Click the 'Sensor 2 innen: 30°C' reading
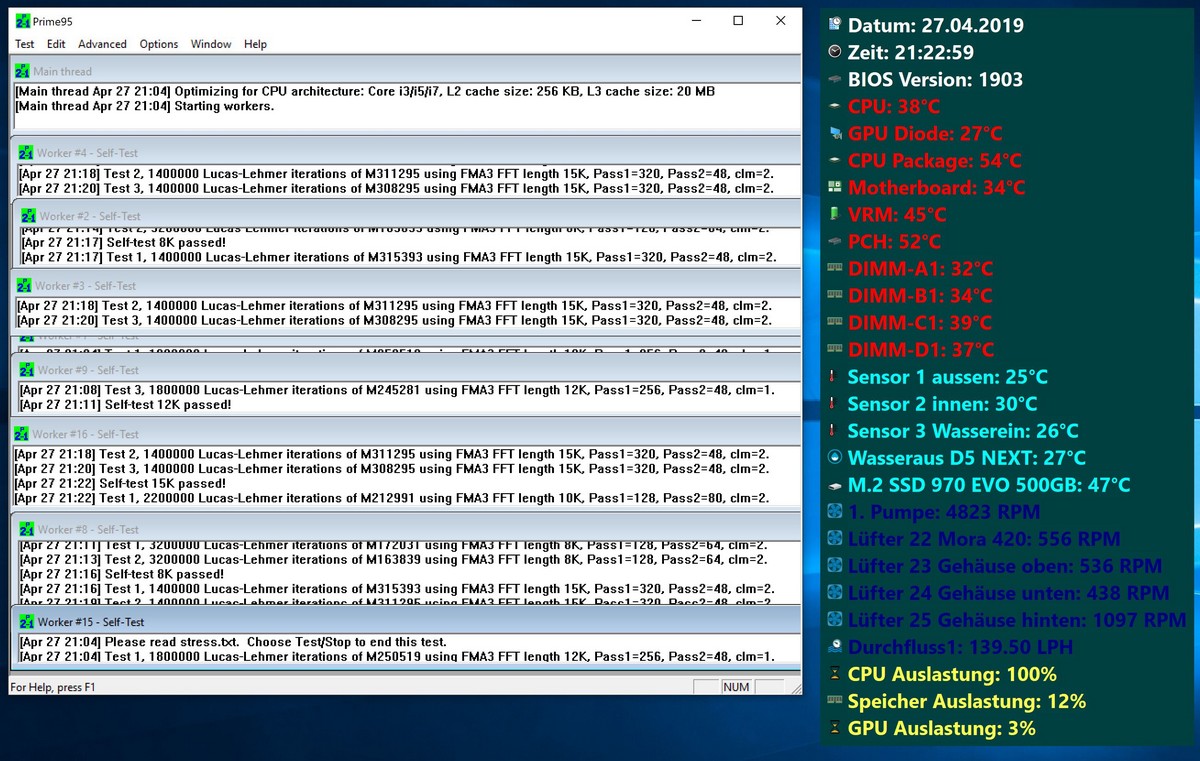This screenshot has width=1200, height=761. click(943, 403)
